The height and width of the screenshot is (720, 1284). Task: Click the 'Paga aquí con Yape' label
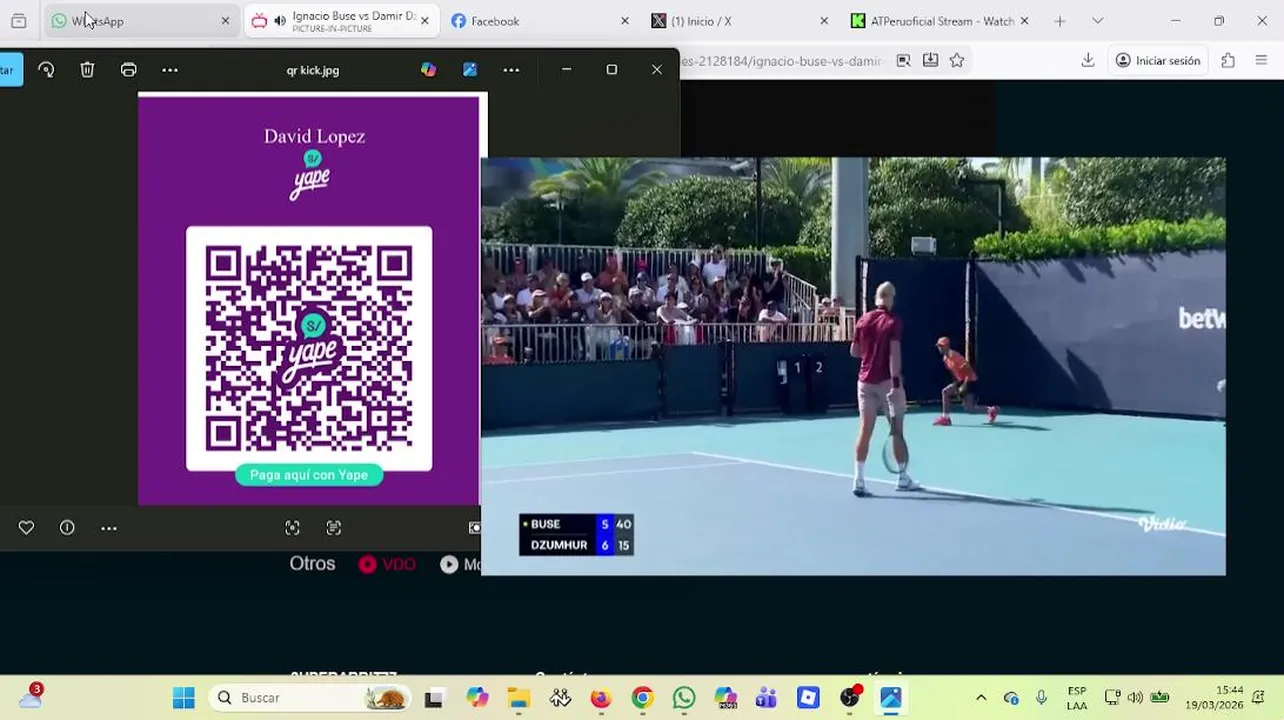point(309,475)
